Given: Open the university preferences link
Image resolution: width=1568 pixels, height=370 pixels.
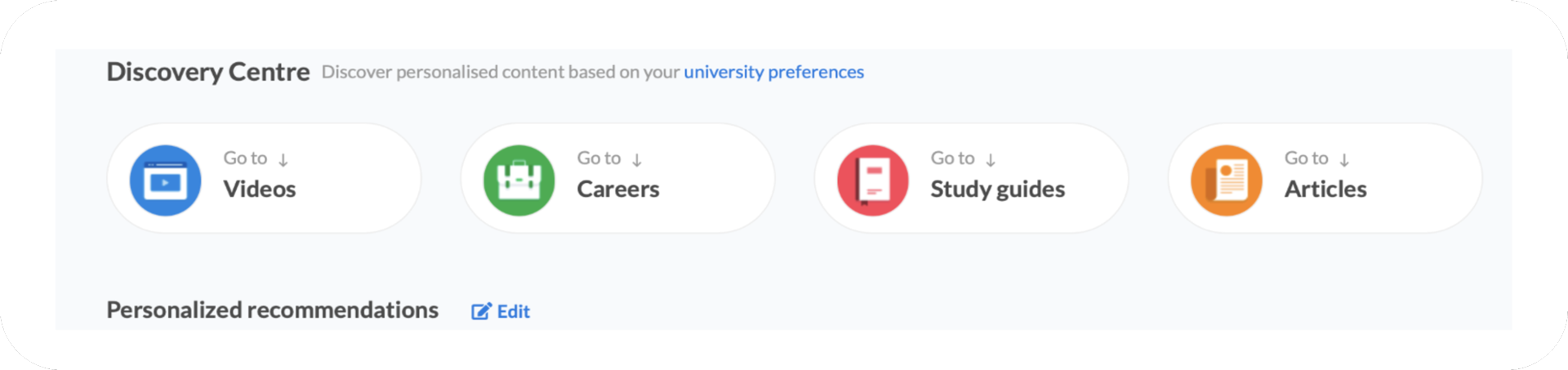Looking at the screenshot, I should [773, 72].
